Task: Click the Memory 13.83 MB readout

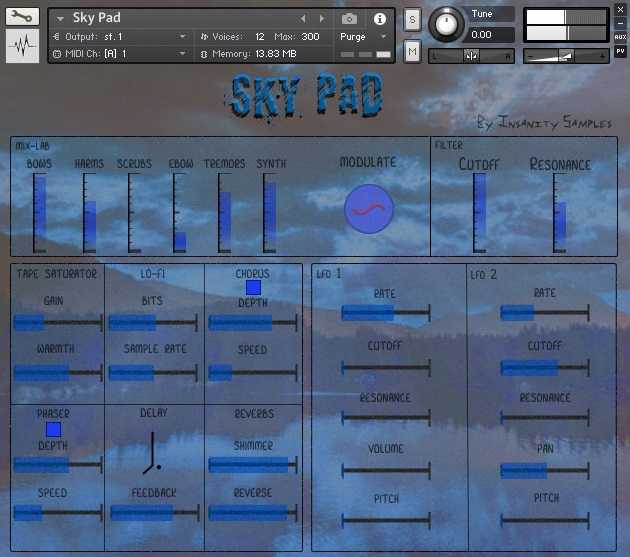Action: click(276, 53)
